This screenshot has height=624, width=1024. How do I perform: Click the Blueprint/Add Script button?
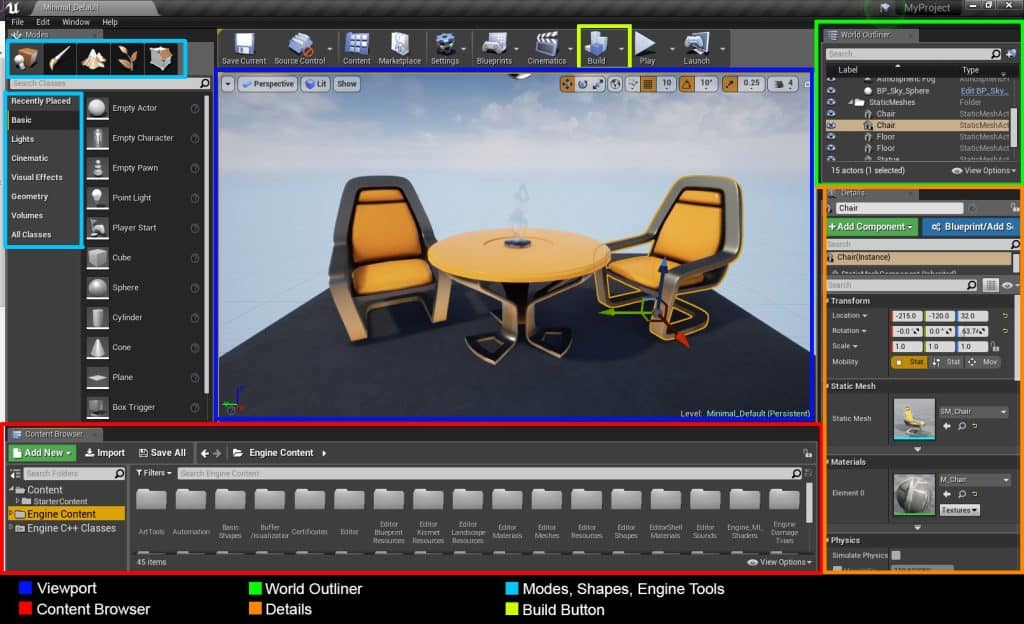coord(972,227)
